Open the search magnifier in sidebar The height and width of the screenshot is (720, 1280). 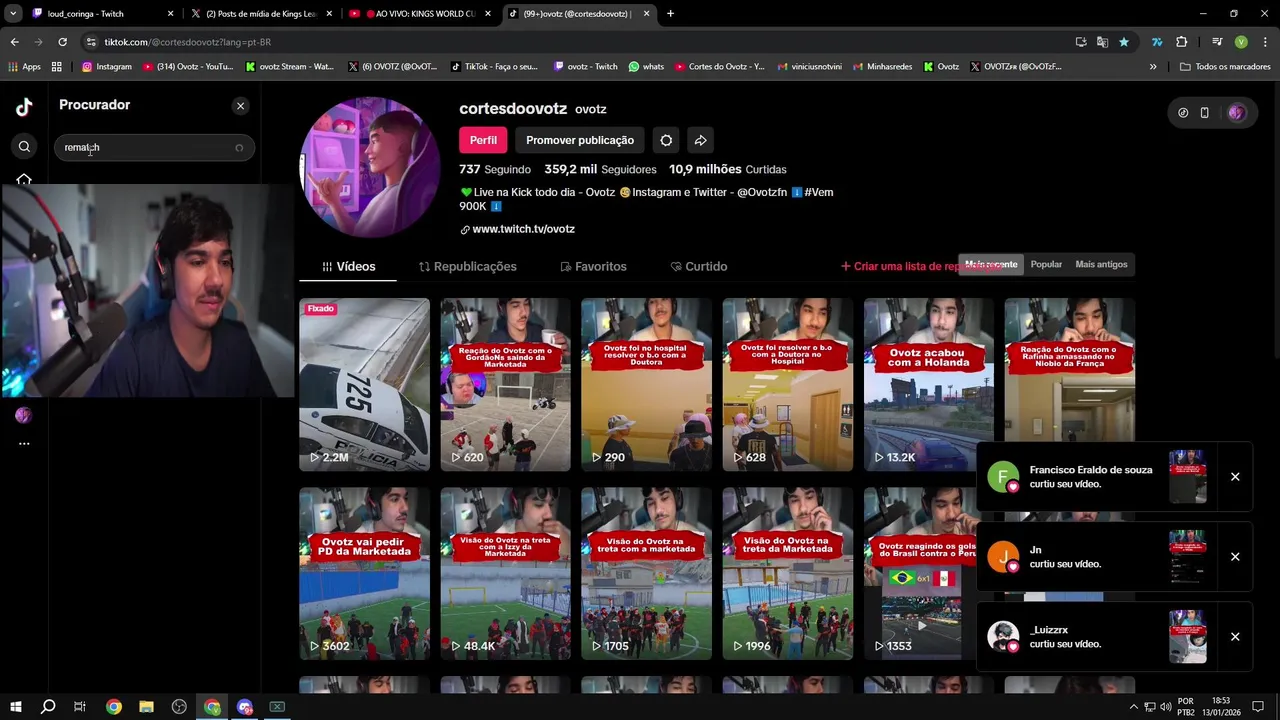click(x=24, y=147)
